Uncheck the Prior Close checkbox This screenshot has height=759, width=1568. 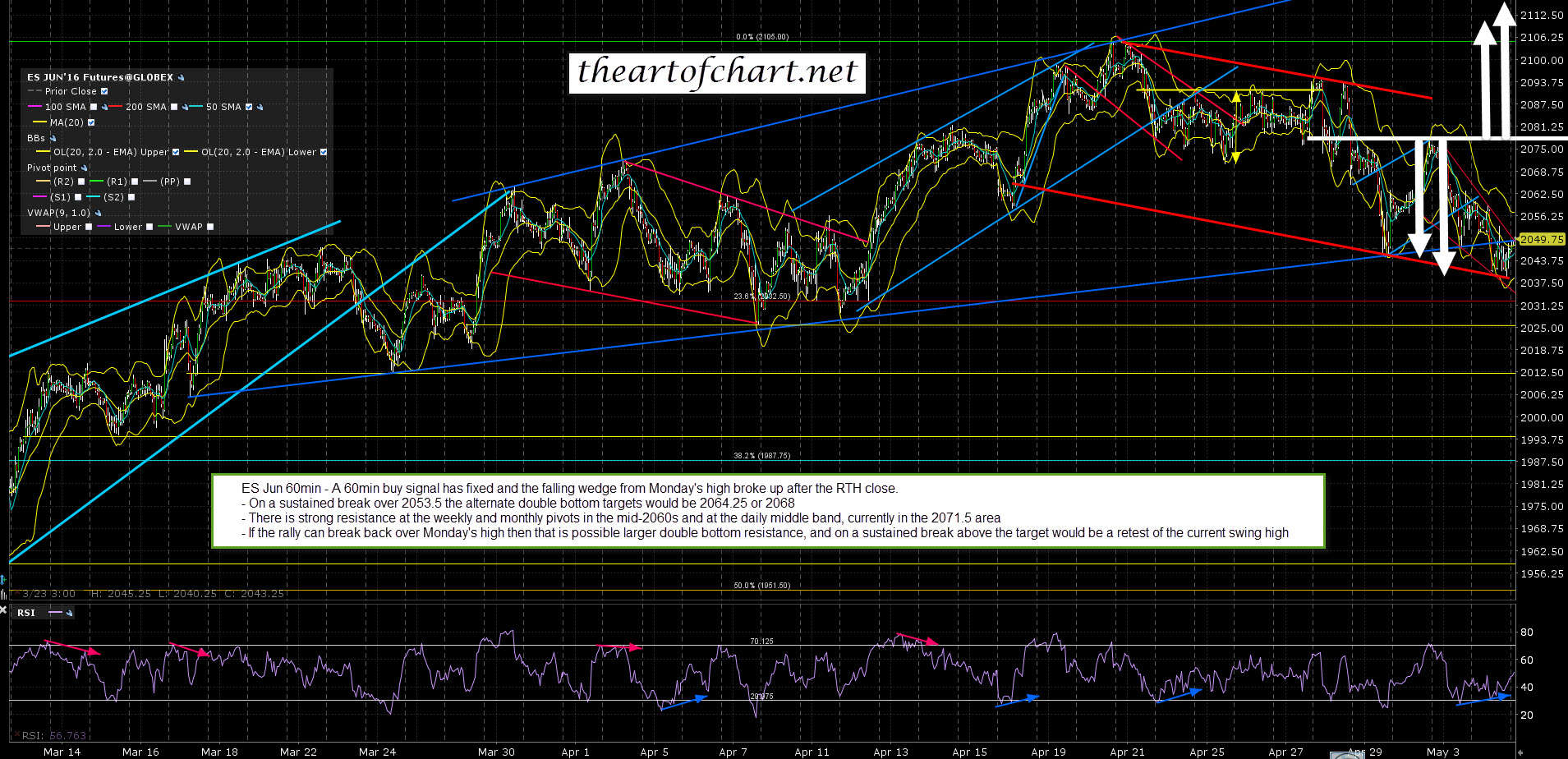tap(104, 91)
